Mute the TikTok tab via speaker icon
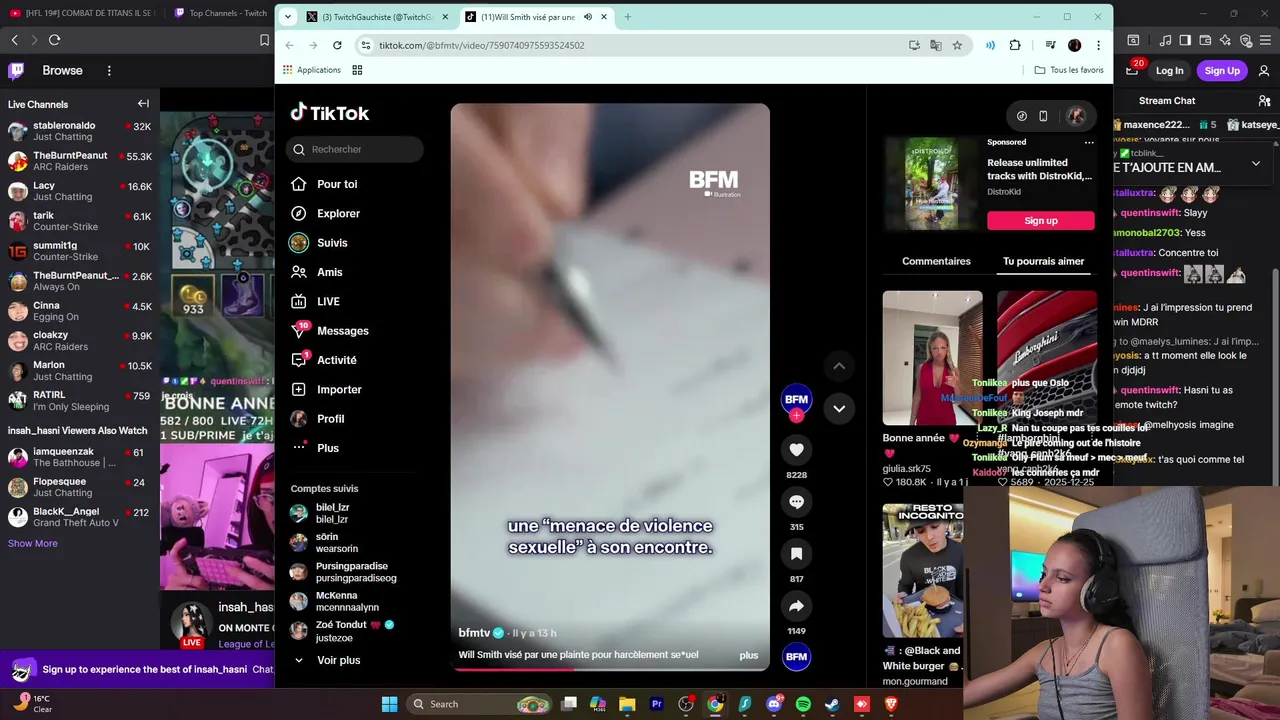The height and width of the screenshot is (720, 1280). click(x=588, y=17)
